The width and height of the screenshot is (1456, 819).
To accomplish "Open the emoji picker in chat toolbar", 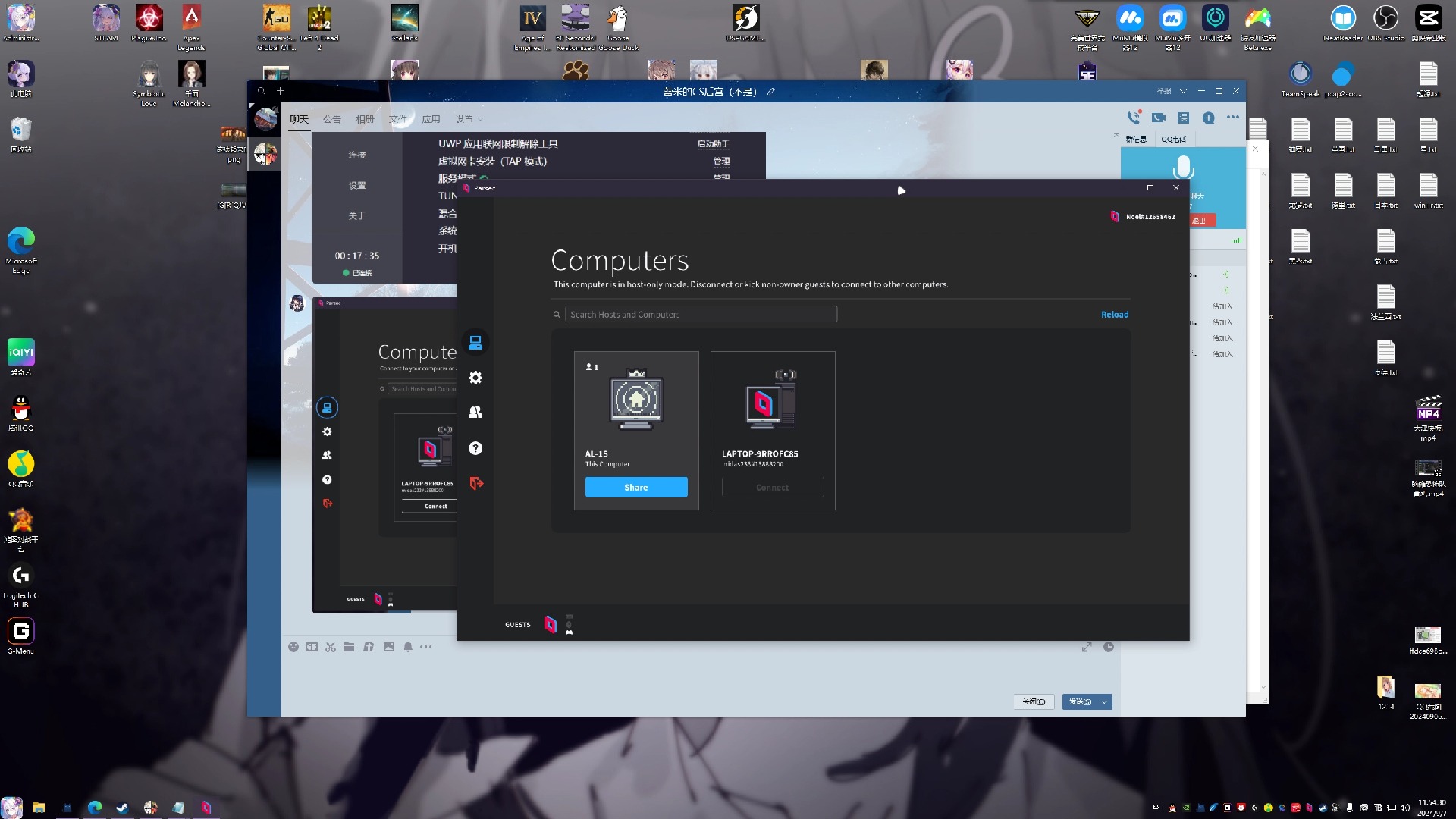I will tap(293, 647).
